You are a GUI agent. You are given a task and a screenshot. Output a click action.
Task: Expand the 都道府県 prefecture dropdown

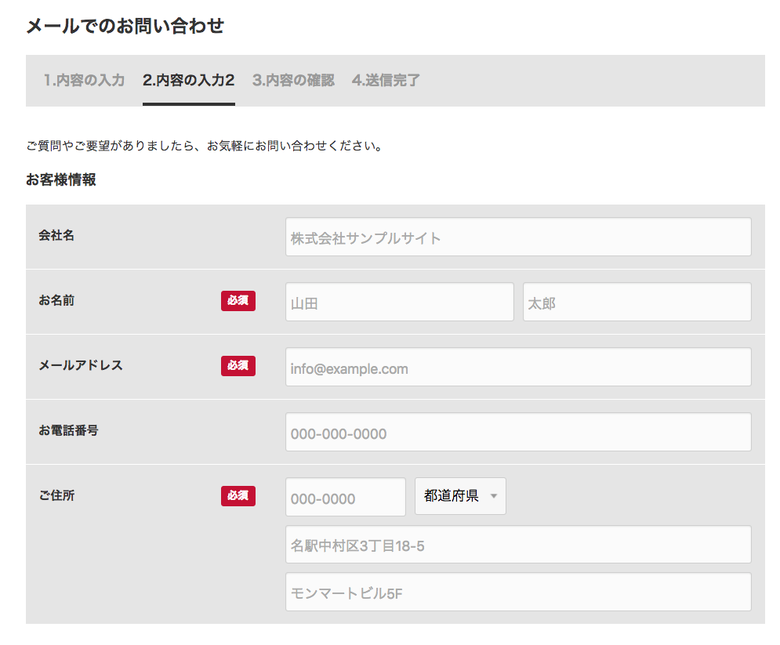pos(460,496)
